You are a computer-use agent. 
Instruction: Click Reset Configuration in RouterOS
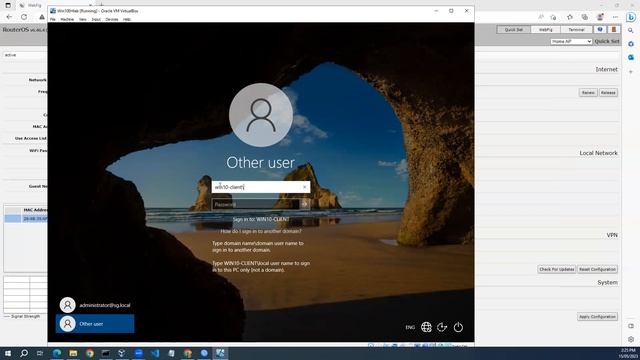pos(597,269)
